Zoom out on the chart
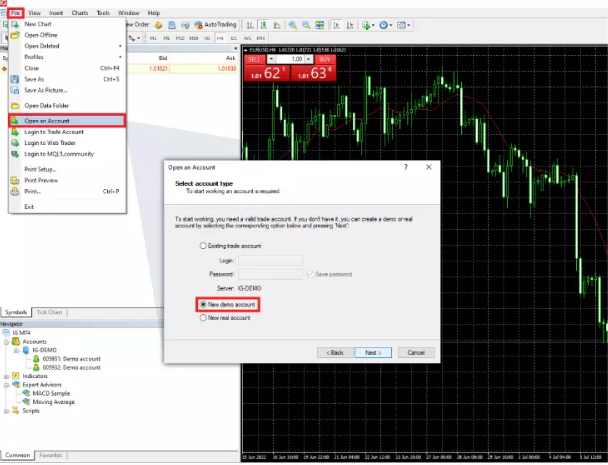 pos(306,25)
